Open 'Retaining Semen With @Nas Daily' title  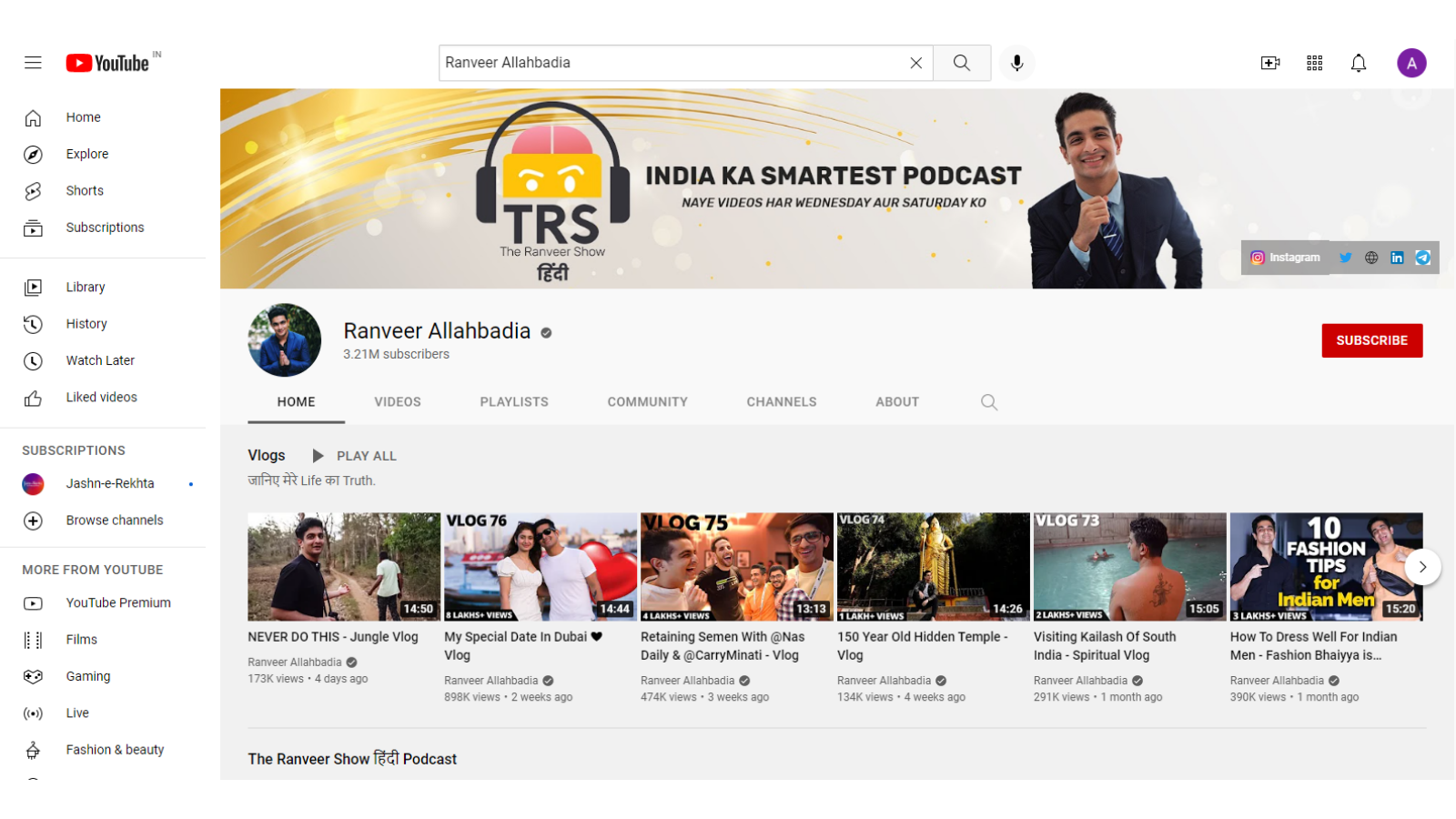click(723, 646)
